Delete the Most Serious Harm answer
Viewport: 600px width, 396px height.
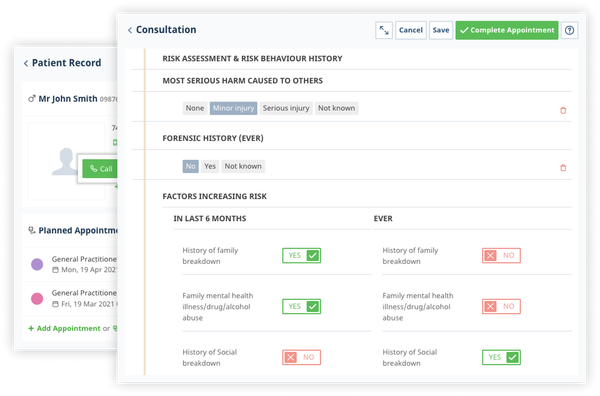[563, 110]
